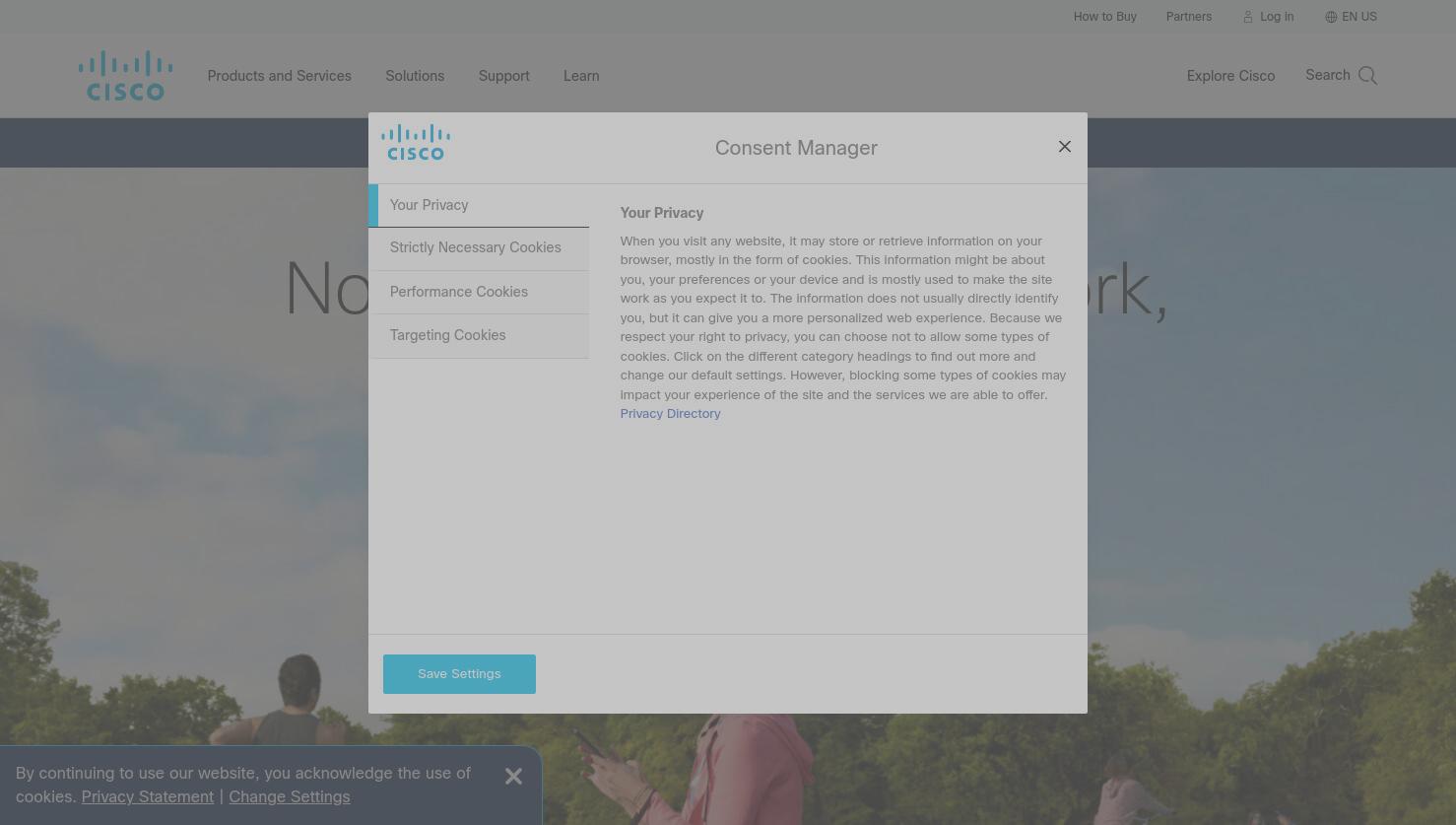Click the Search magnifier icon
The image size is (1456, 825).
1367,76
